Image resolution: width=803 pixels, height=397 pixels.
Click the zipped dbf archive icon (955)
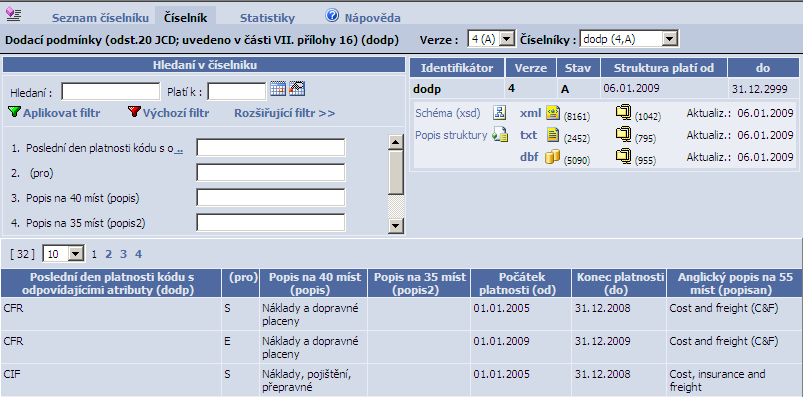tap(623, 157)
